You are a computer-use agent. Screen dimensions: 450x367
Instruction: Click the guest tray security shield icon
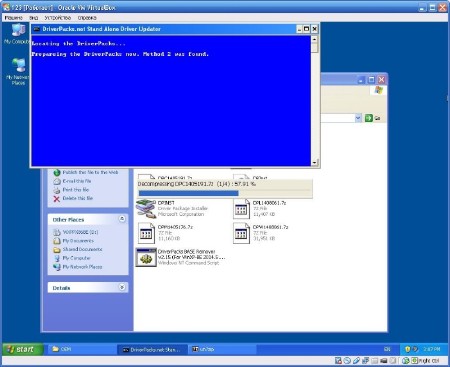click(407, 349)
